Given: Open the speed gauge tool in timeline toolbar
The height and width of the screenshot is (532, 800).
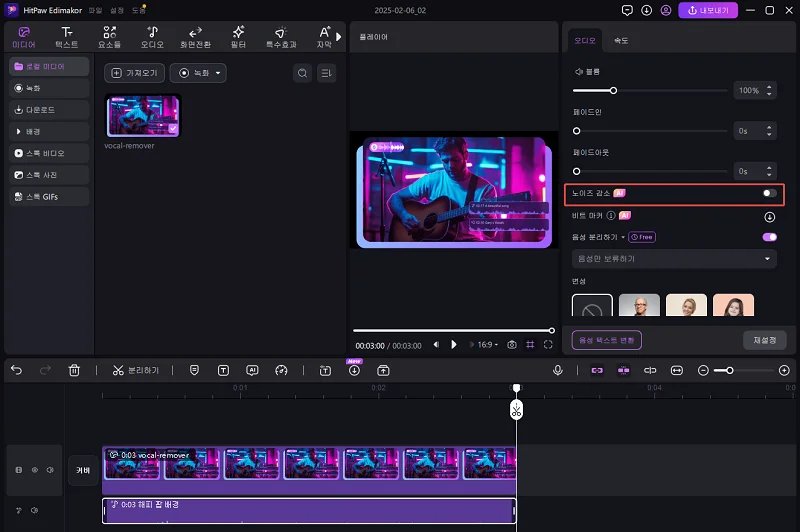Looking at the screenshot, I should (281, 371).
